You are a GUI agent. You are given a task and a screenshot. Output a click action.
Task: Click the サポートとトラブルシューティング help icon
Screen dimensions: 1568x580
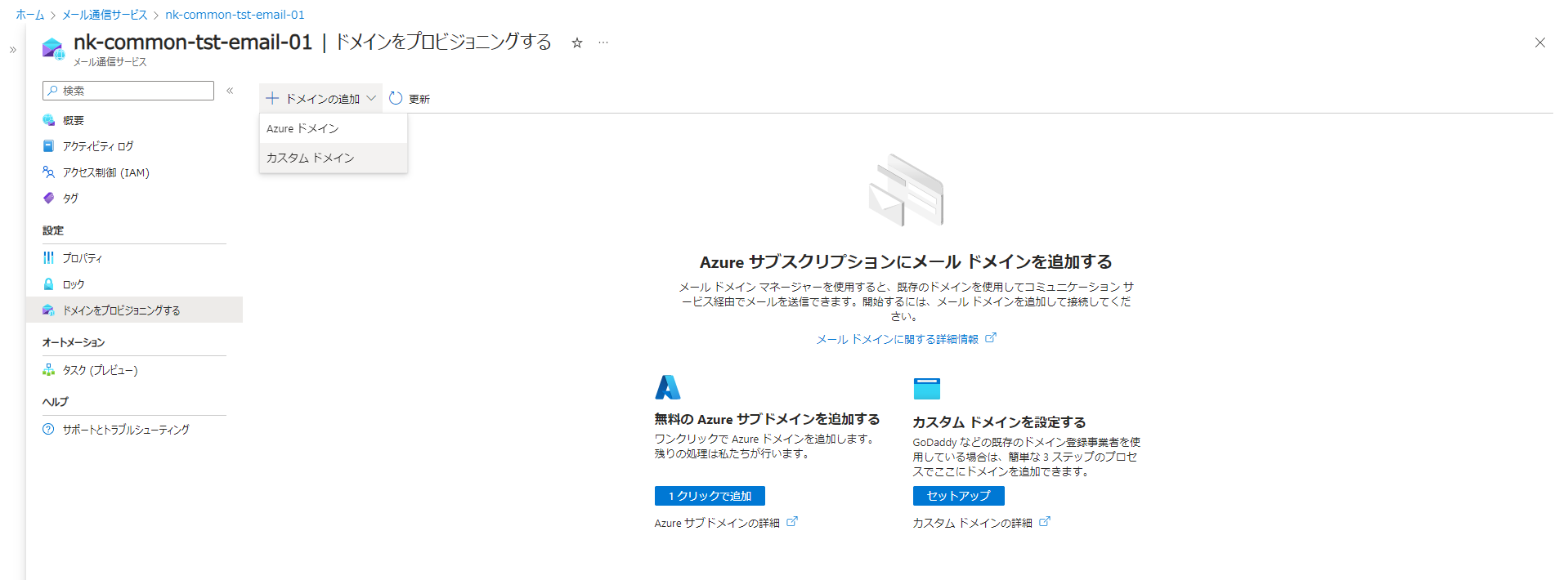(49, 430)
